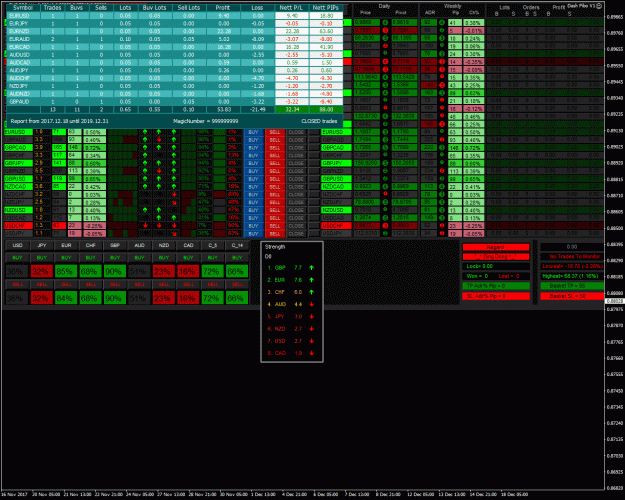Toggle the small box beside USDCHF CLOSE button

(x=314, y=225)
